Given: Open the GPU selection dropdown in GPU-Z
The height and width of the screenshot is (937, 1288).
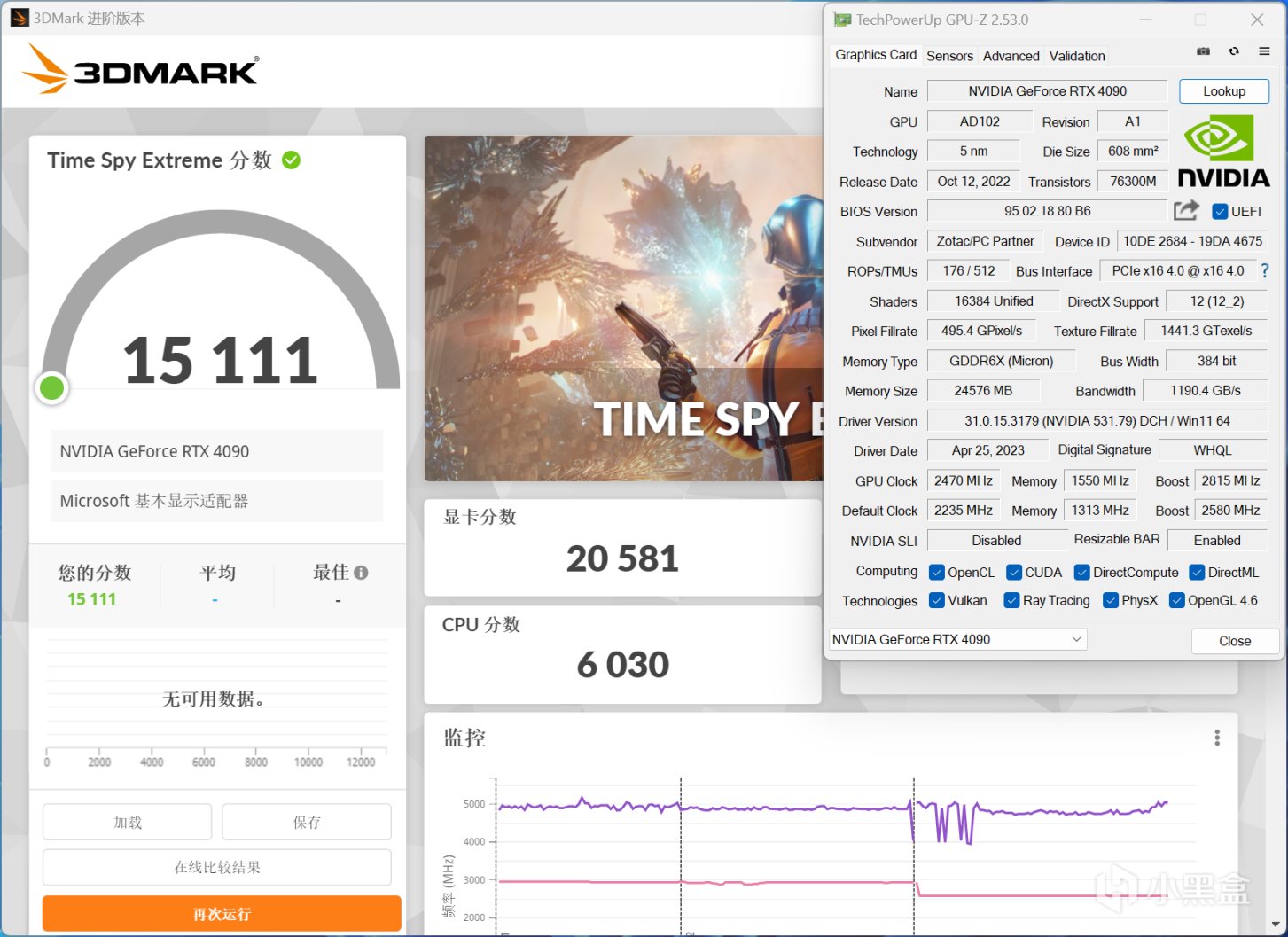Looking at the screenshot, I should [957, 639].
